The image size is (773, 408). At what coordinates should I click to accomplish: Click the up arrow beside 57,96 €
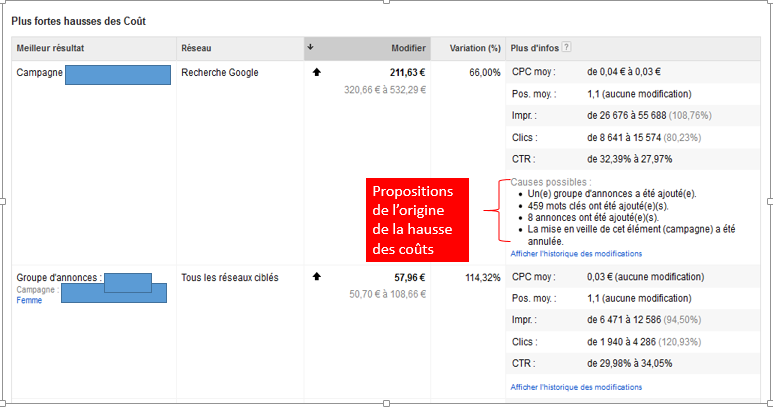[x=316, y=276]
